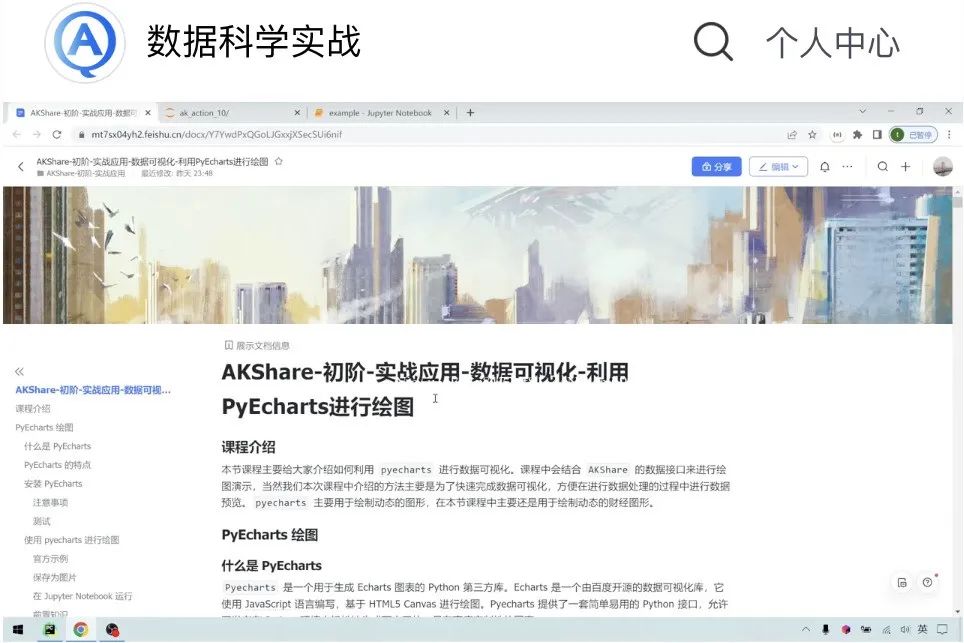Image resolution: width=964 pixels, height=643 pixels.
Task: Click the PyEcharts 绘图 heading in the document
Action: pyautogui.click(x=270, y=535)
